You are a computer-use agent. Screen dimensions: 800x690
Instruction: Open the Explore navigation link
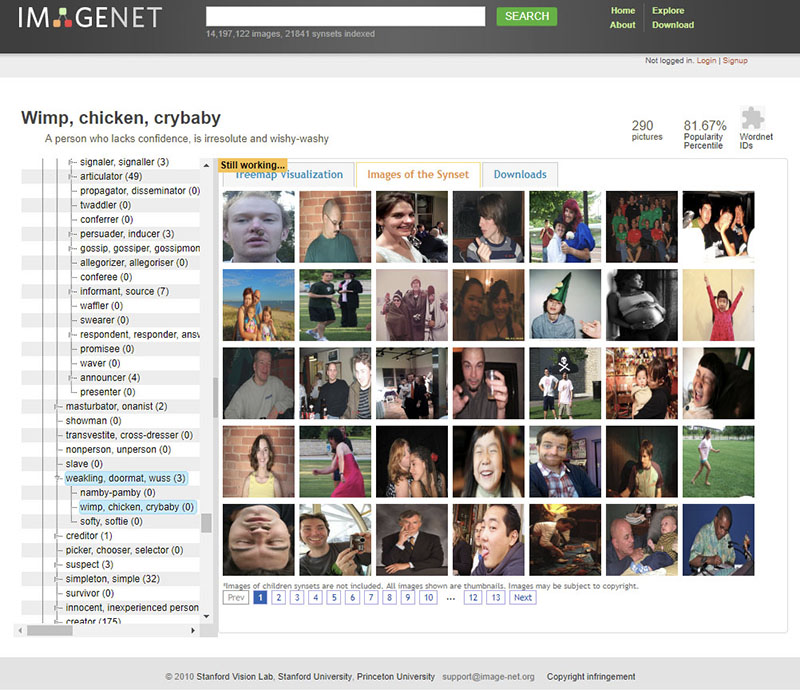point(668,10)
